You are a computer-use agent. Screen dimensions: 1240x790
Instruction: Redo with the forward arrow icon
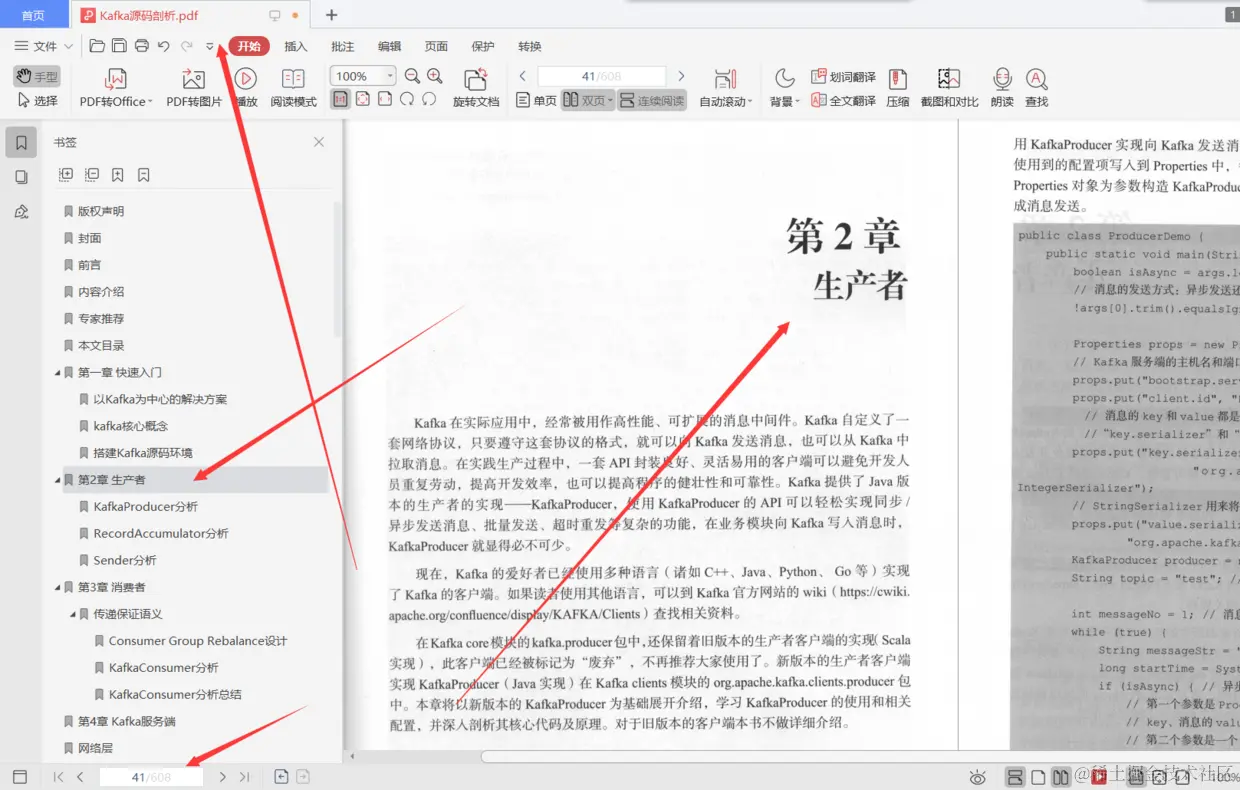(x=187, y=46)
